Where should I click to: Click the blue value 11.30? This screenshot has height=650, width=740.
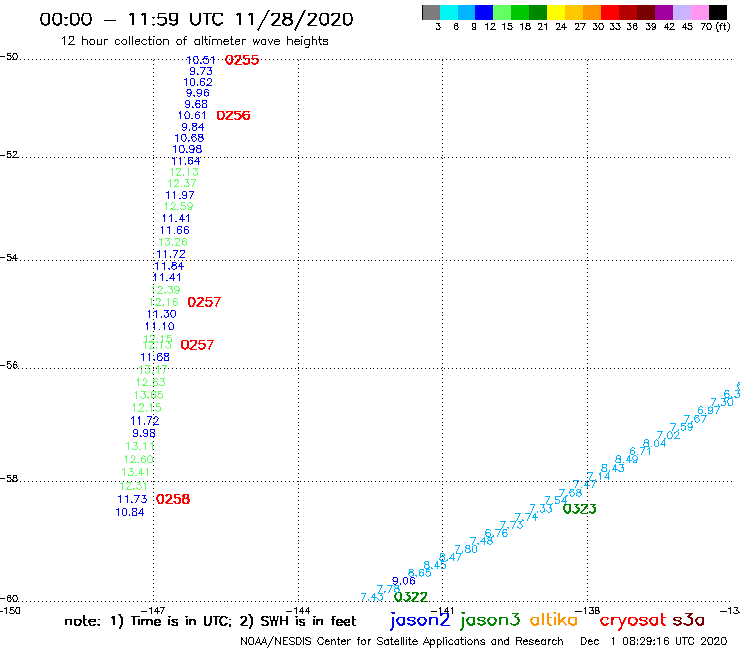click(x=162, y=314)
